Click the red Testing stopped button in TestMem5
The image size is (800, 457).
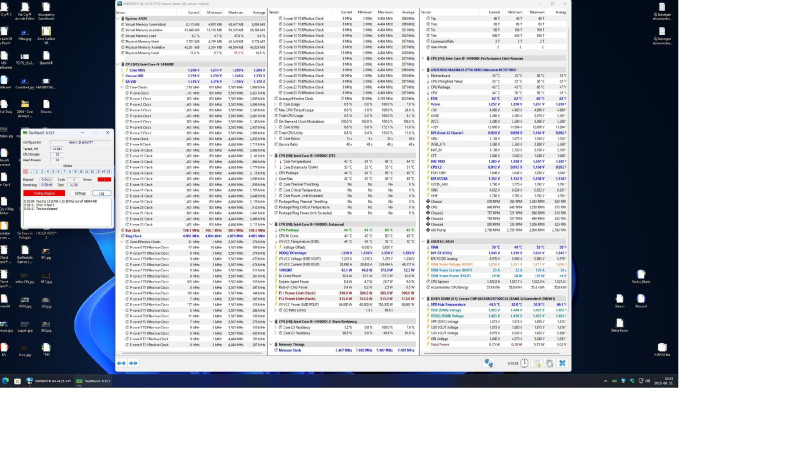pos(44,193)
